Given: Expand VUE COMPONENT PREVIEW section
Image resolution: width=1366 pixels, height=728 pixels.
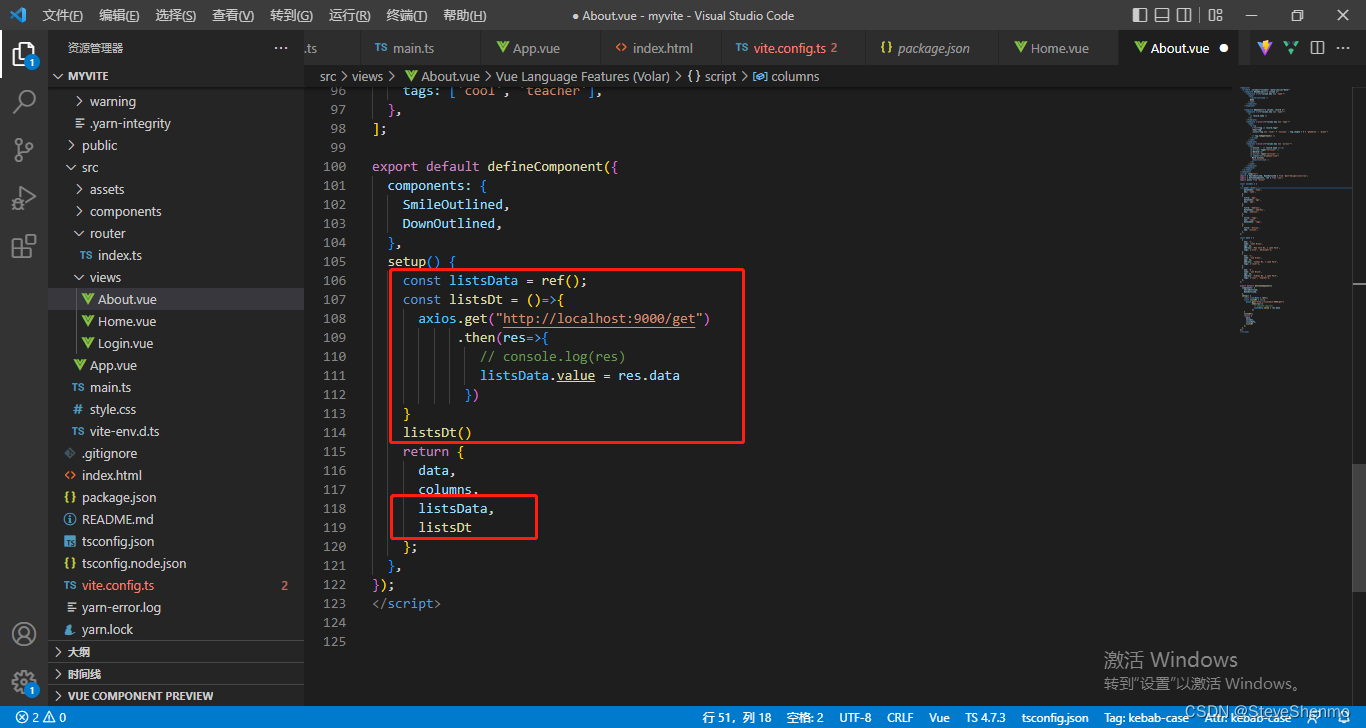Looking at the screenshot, I should point(176,695).
